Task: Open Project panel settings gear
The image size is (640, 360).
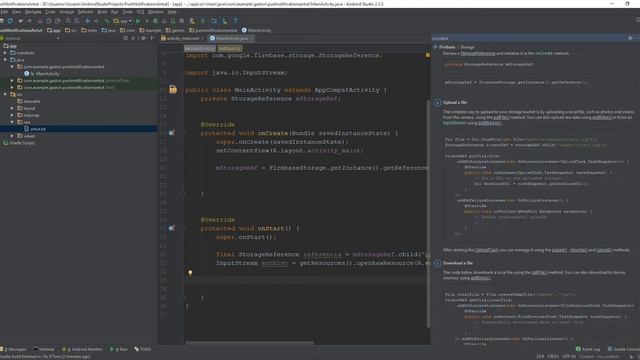Action: coord(143,38)
